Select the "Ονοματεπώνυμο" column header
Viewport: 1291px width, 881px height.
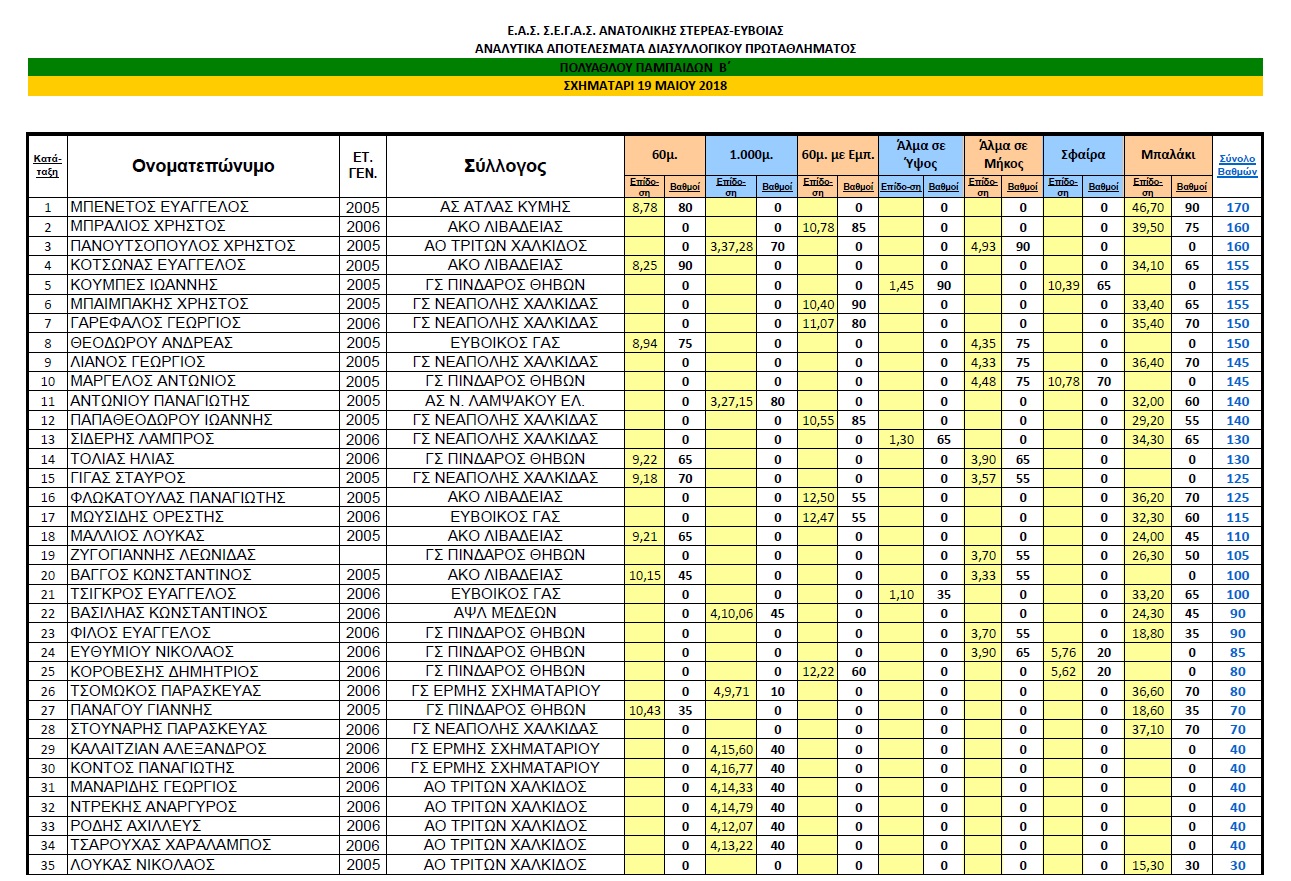point(203,166)
